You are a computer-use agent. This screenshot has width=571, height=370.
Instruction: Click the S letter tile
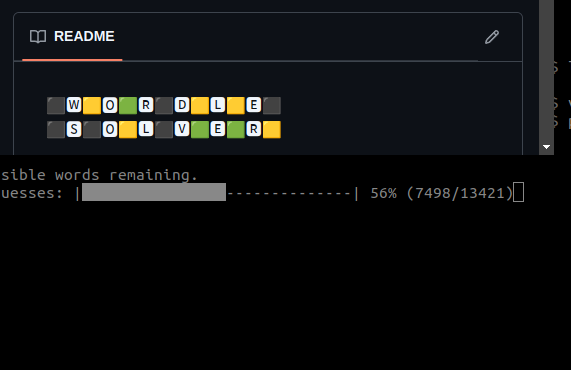tap(74, 129)
